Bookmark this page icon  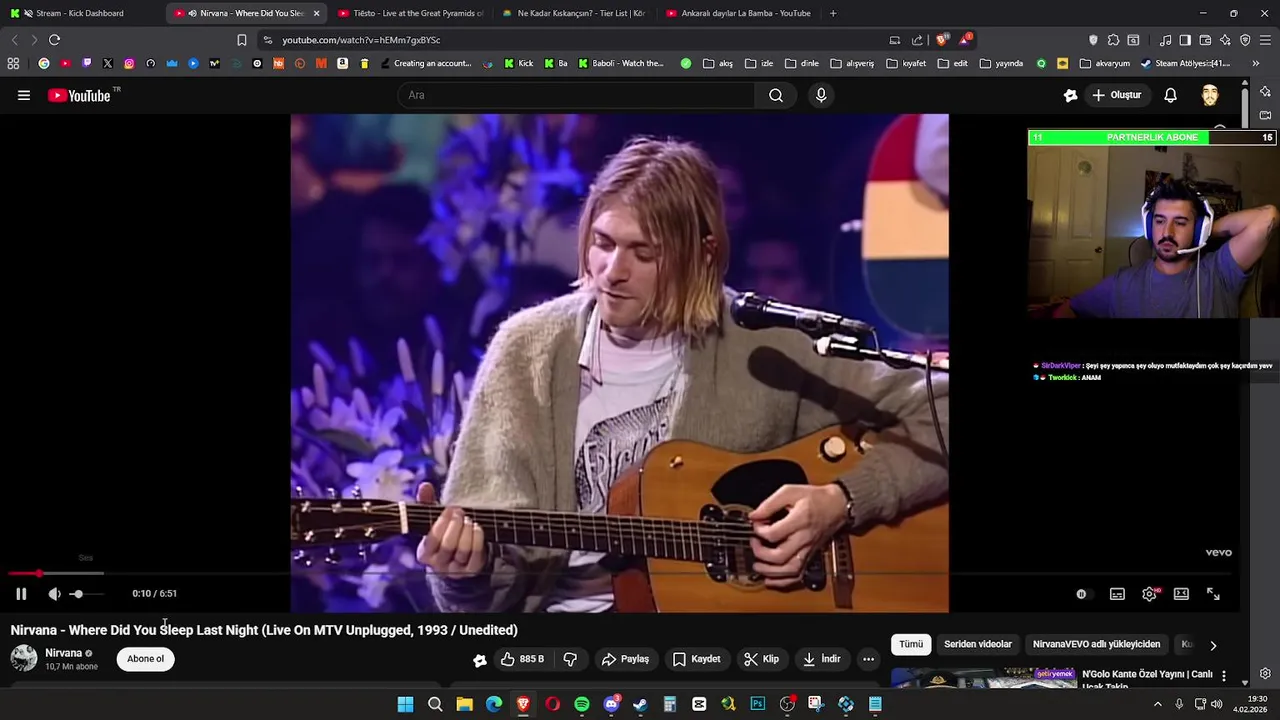point(241,40)
